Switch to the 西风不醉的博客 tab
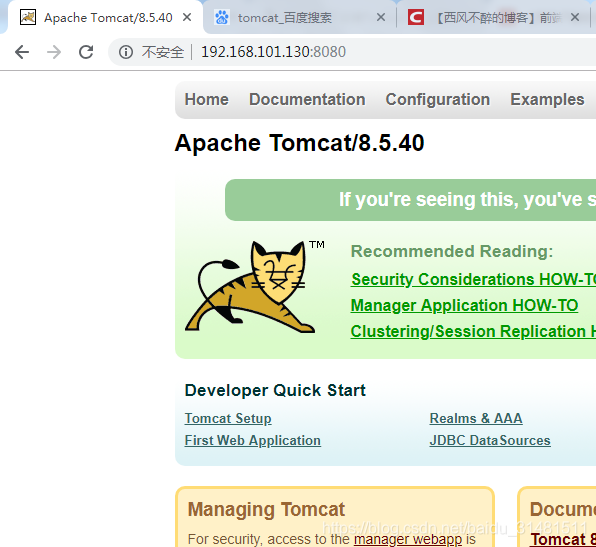This screenshot has width=596, height=547. coord(494,17)
